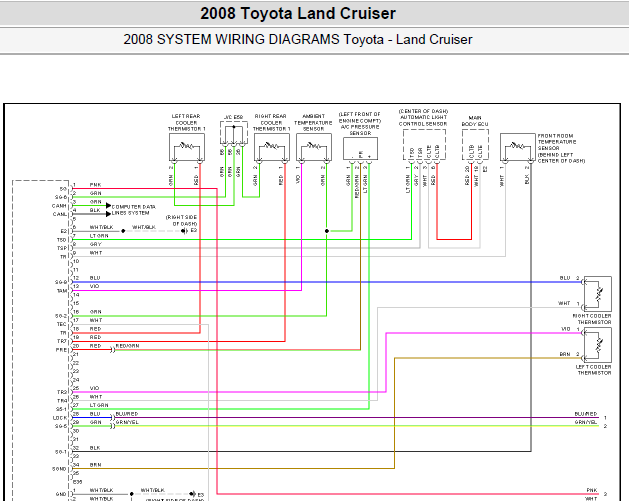Image resolution: width=629 pixels, height=501 pixels.
Task: Click the "PRE" terminal name
Action: tap(61, 350)
